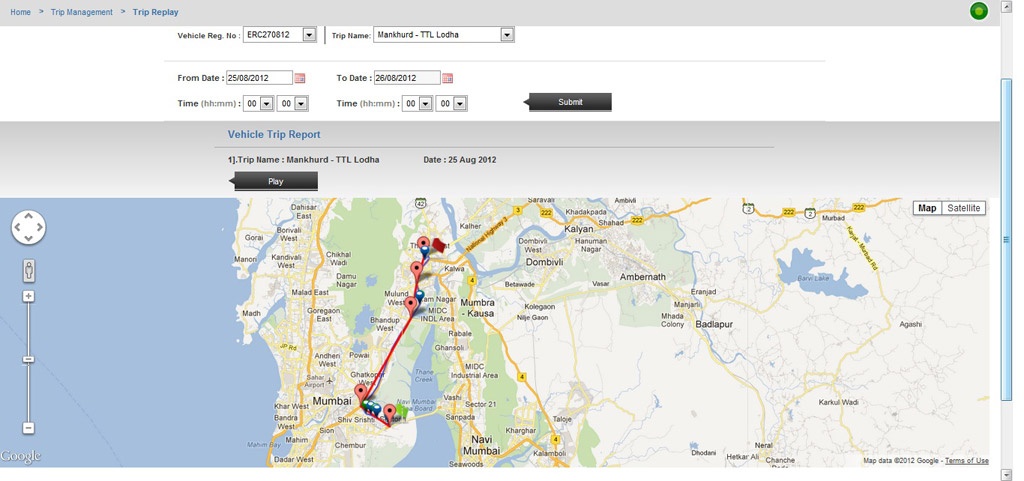Open the From time hour dropdown
This screenshot has height=481, width=1024.
coord(266,103)
